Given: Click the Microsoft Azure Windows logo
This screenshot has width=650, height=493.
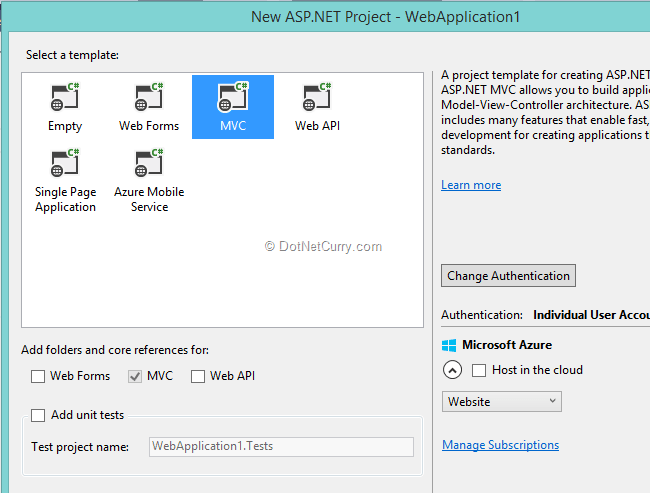Looking at the screenshot, I should [449, 345].
